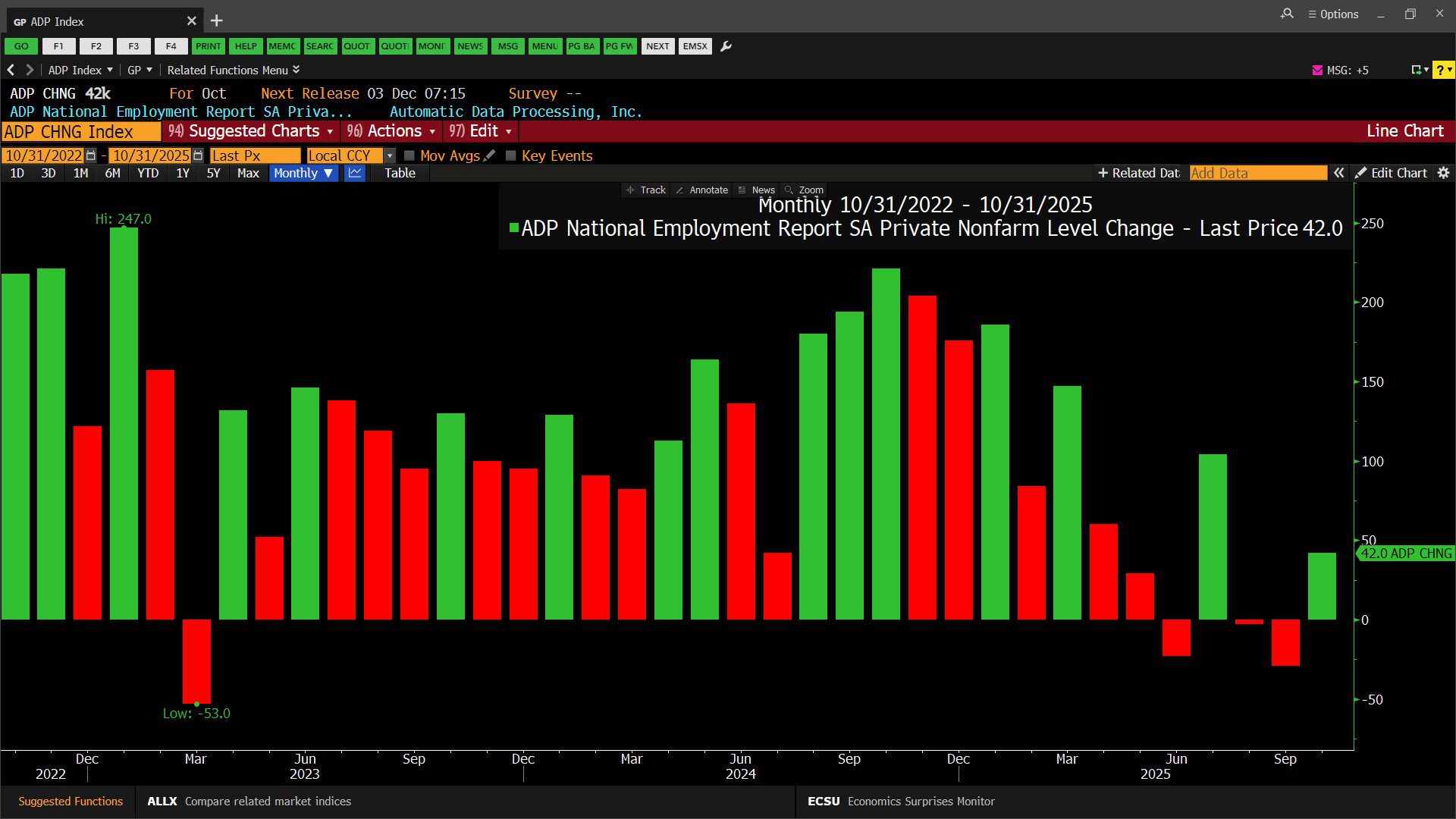Click the line chart type icon
Screen dimensions: 1456x819
click(355, 173)
